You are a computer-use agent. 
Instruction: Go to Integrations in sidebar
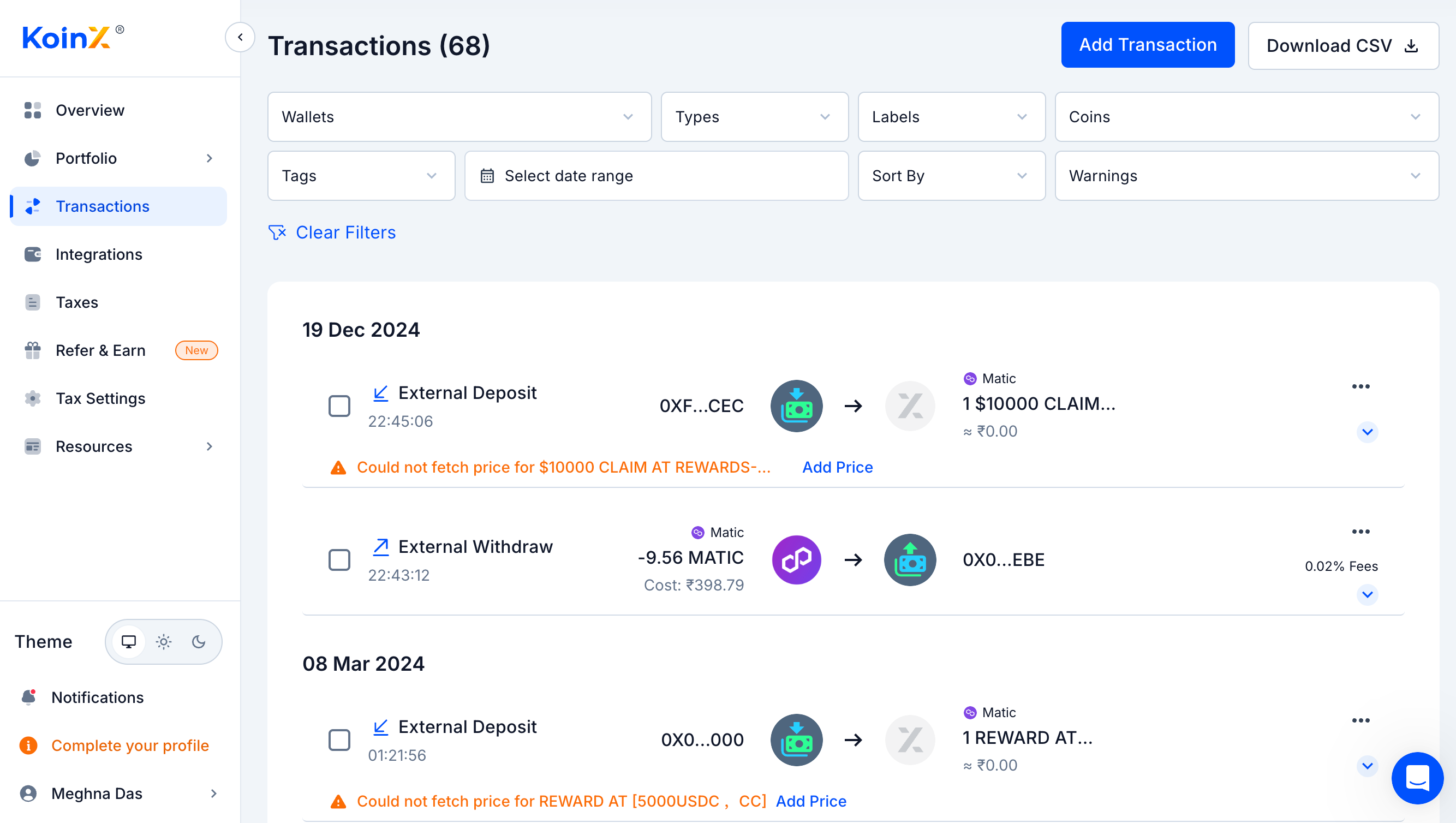(x=99, y=254)
